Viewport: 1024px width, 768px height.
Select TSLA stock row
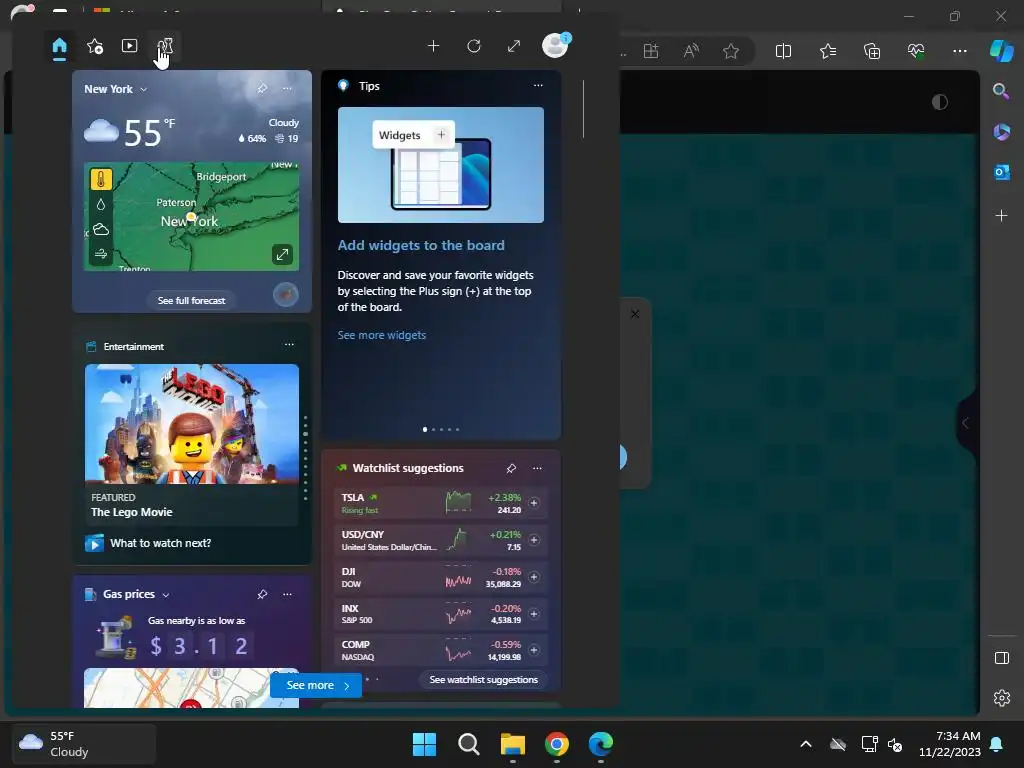point(441,504)
